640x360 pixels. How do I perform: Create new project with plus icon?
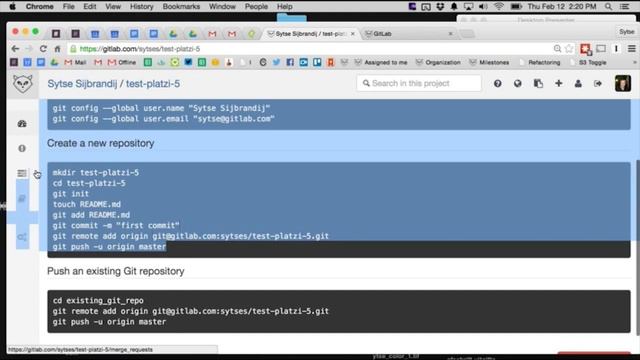tap(558, 83)
